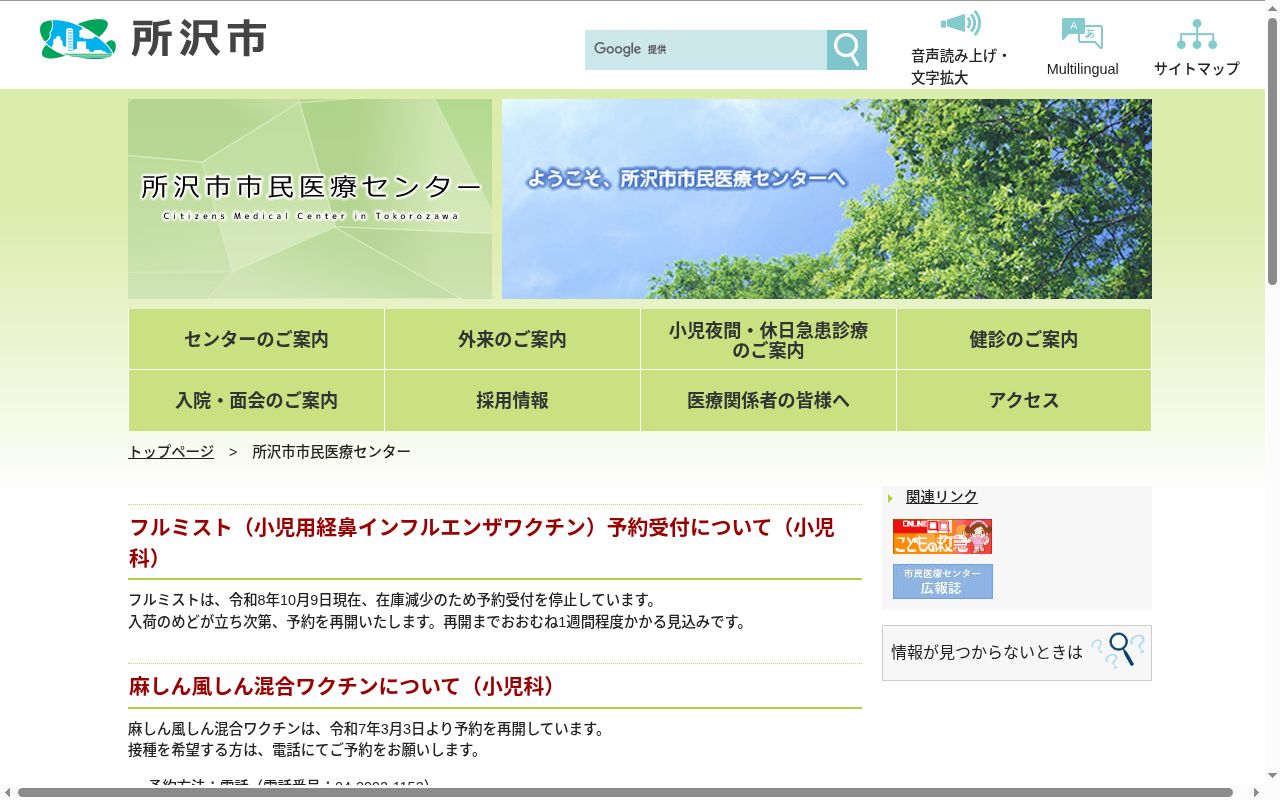
Task: Click the line 麻しん風しん混合ワクチンは、令和7年3月3日
Action: pos(367,728)
